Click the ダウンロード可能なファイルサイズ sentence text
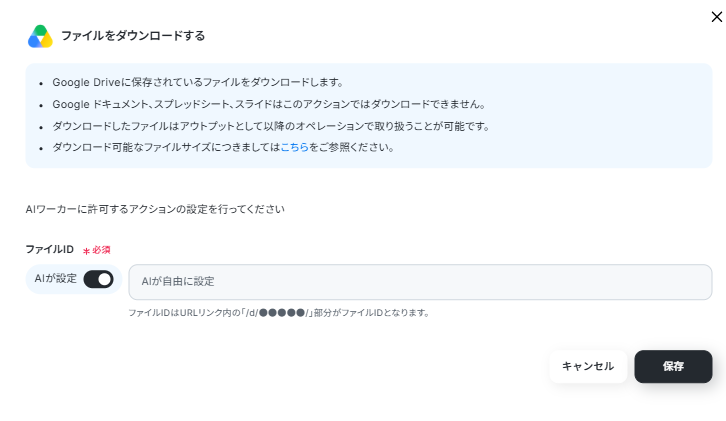 pos(224,147)
